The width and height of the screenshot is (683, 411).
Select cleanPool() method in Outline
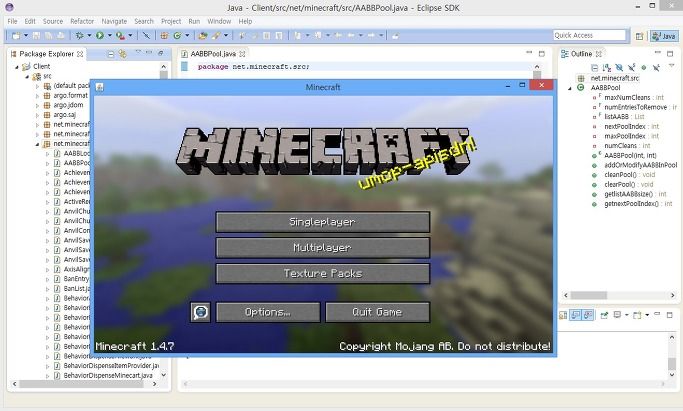(620, 175)
